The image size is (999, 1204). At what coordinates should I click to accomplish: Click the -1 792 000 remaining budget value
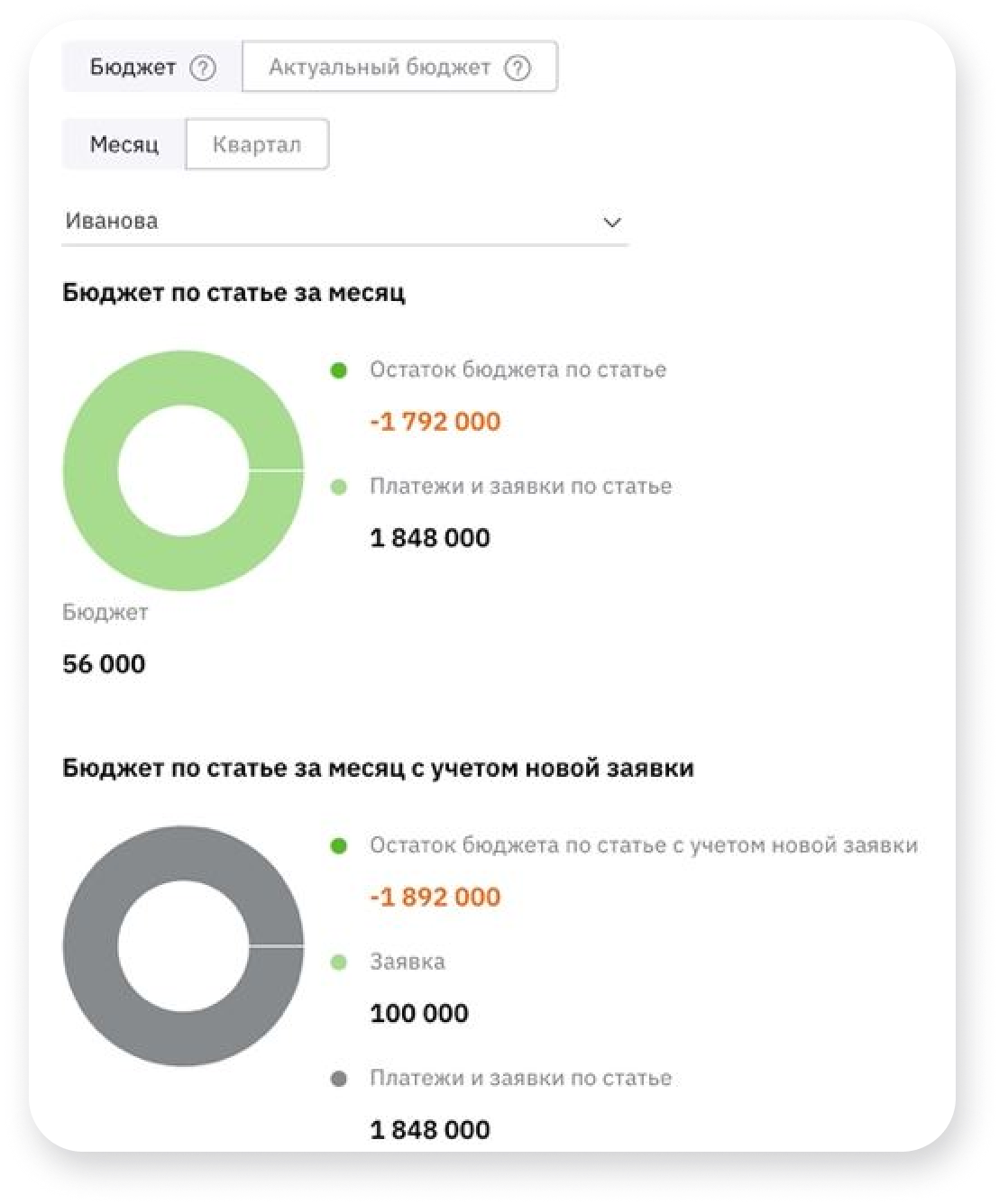tap(435, 422)
